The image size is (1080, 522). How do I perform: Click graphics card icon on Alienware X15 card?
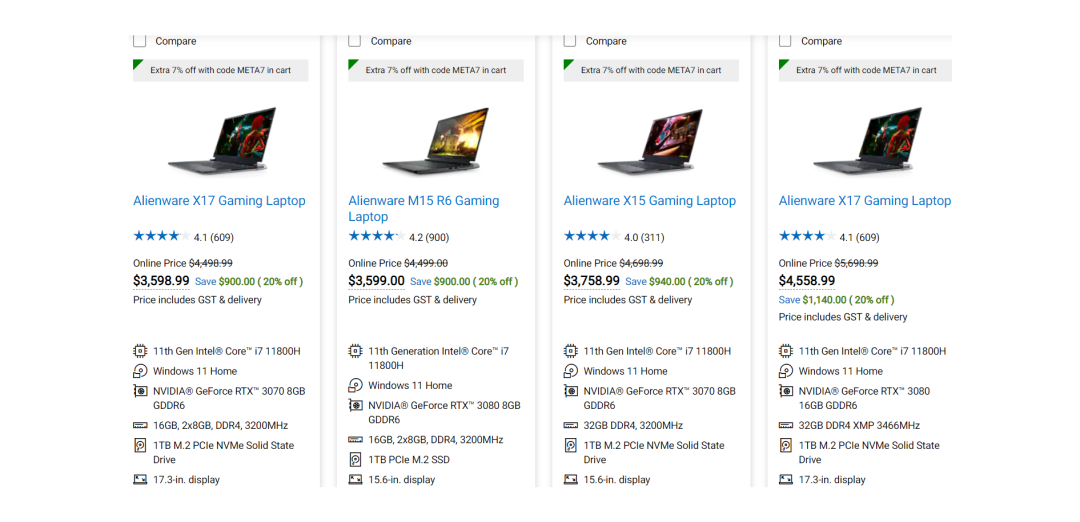(570, 391)
